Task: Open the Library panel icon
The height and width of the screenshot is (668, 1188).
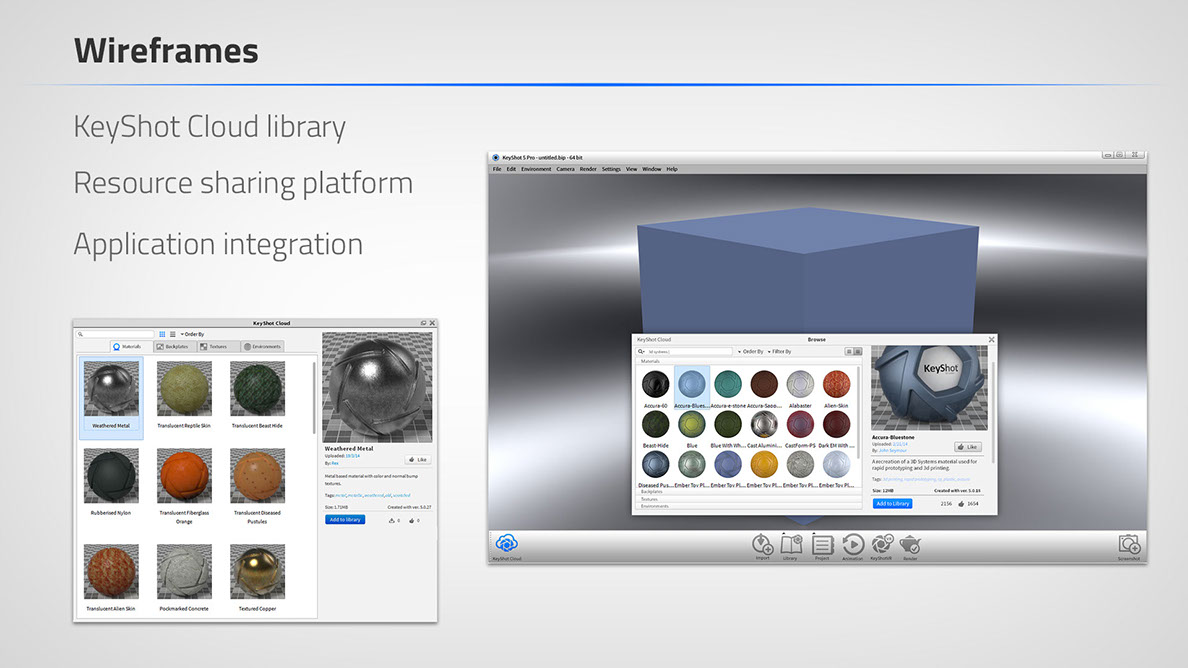Action: [x=791, y=544]
